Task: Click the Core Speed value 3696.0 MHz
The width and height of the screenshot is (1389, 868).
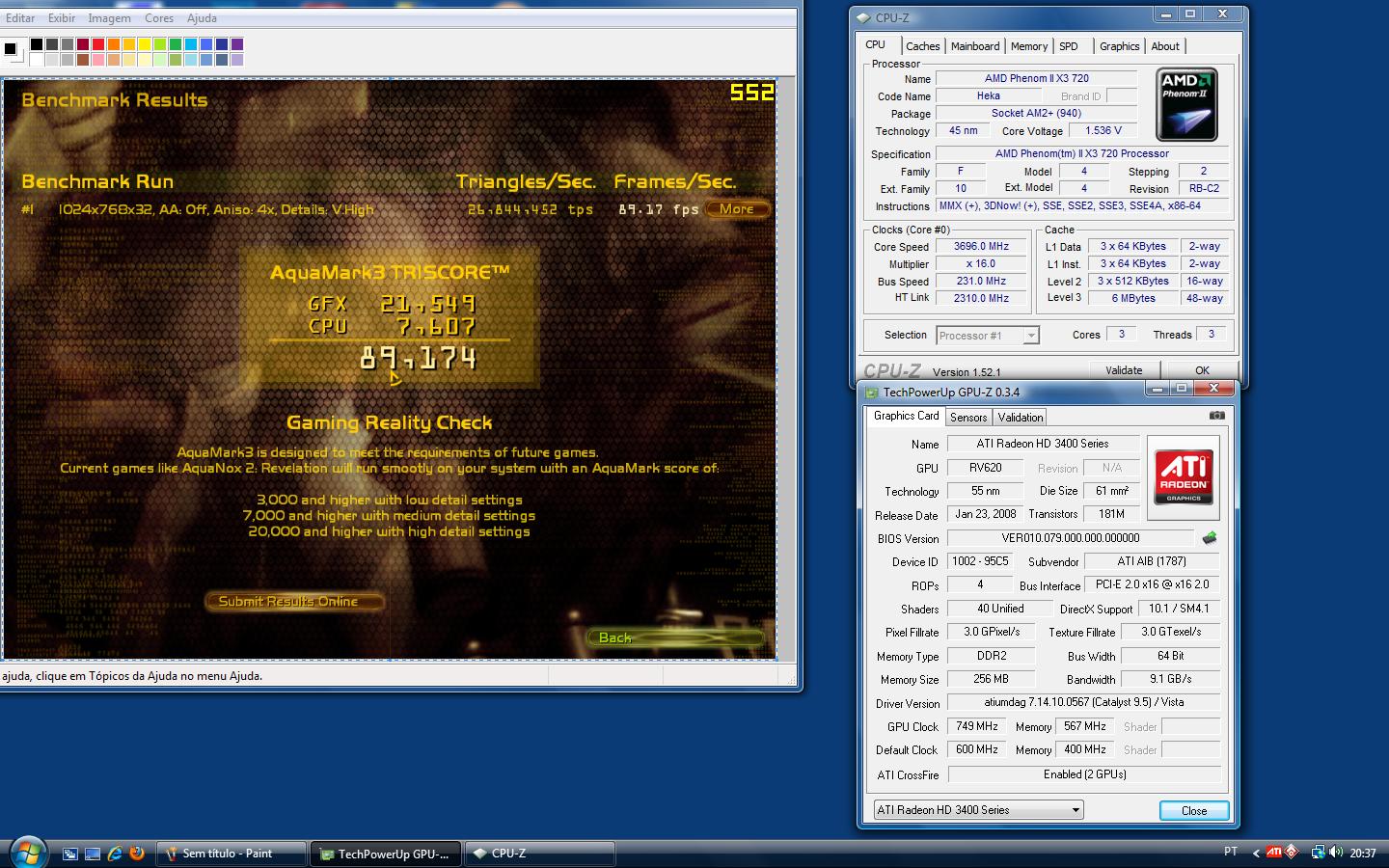Action: pos(982,247)
